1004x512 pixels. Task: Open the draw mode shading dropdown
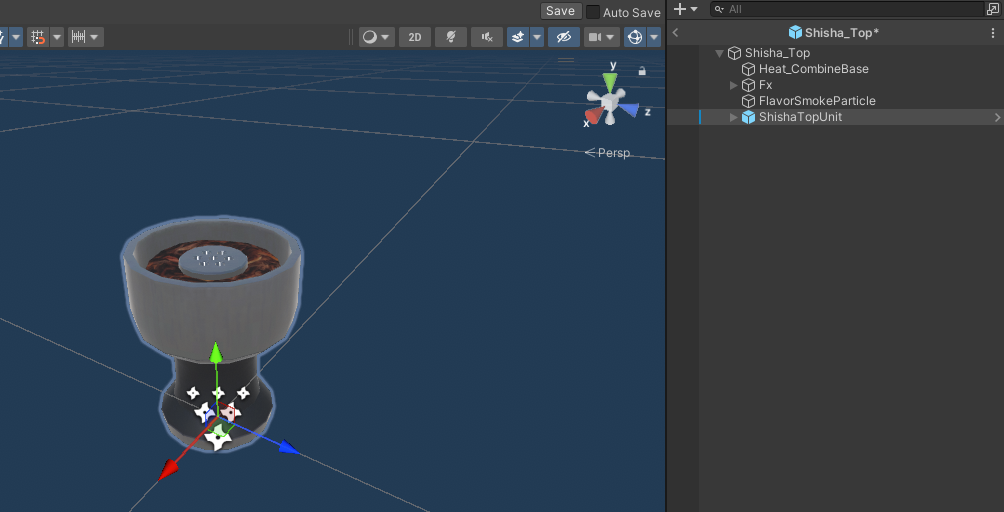point(376,37)
